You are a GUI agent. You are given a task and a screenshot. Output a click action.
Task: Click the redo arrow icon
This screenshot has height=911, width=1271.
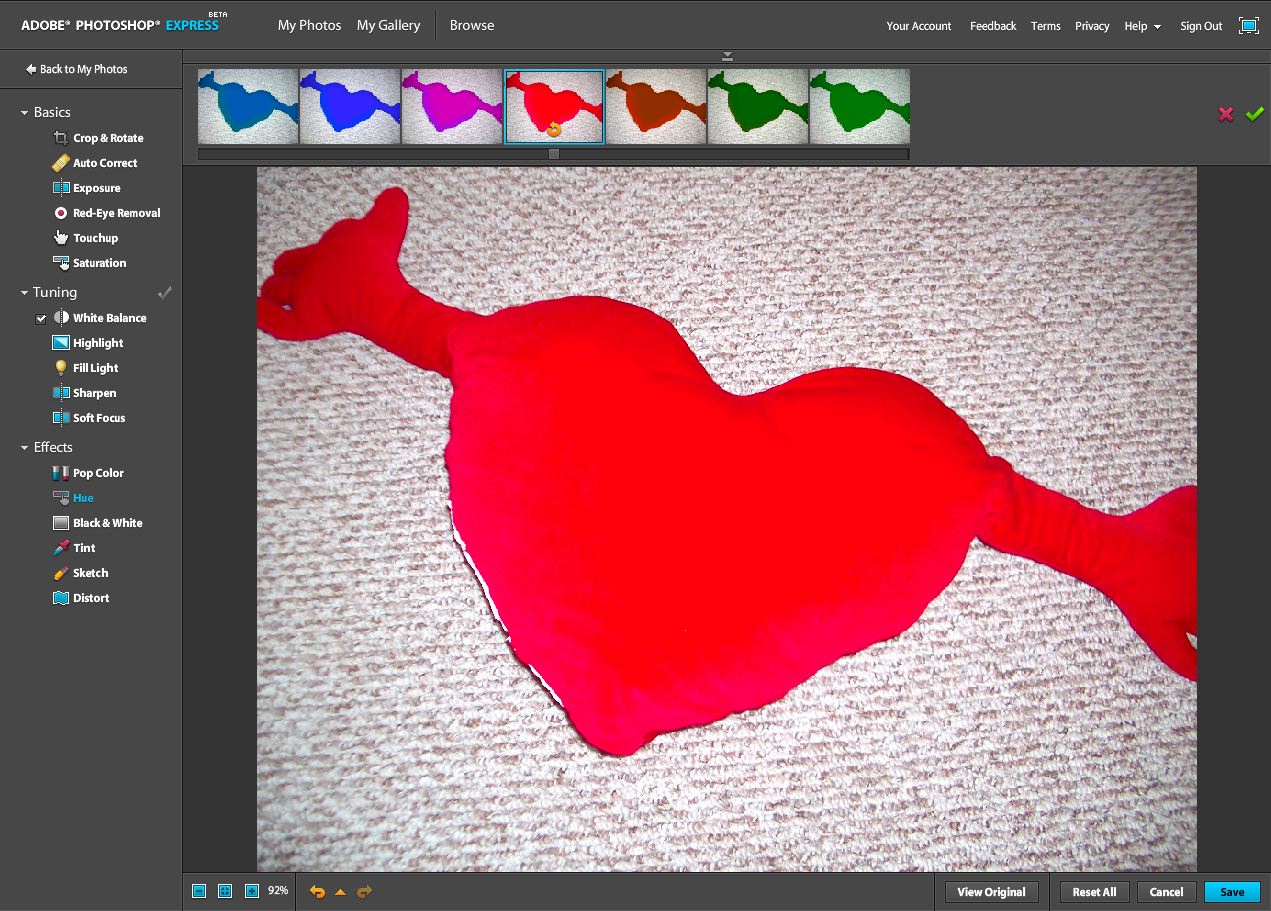[x=364, y=891]
